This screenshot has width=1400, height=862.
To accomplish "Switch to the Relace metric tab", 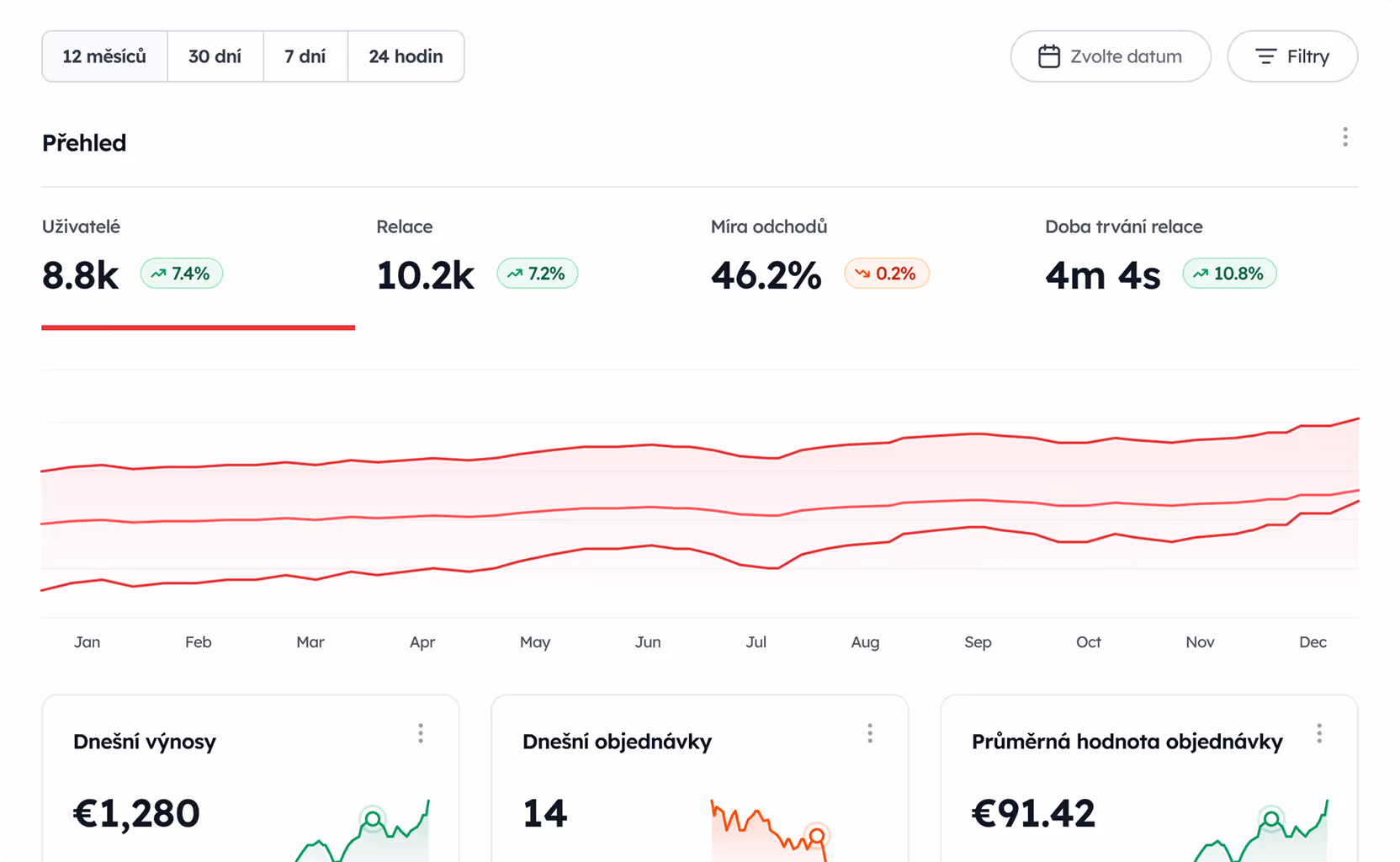I will tap(404, 226).
